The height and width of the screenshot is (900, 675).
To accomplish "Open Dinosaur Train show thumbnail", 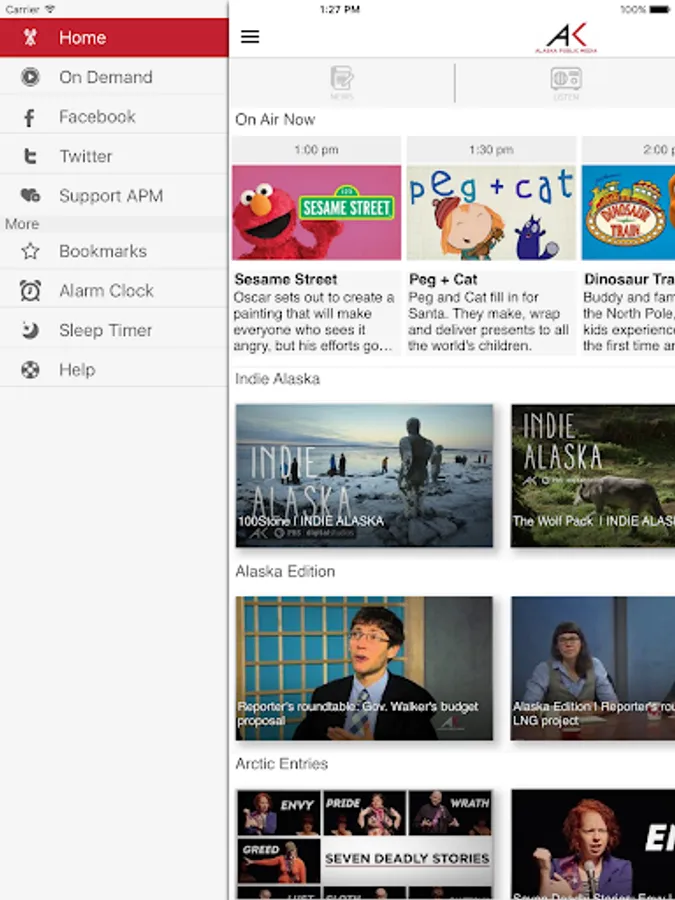I will (x=629, y=212).
